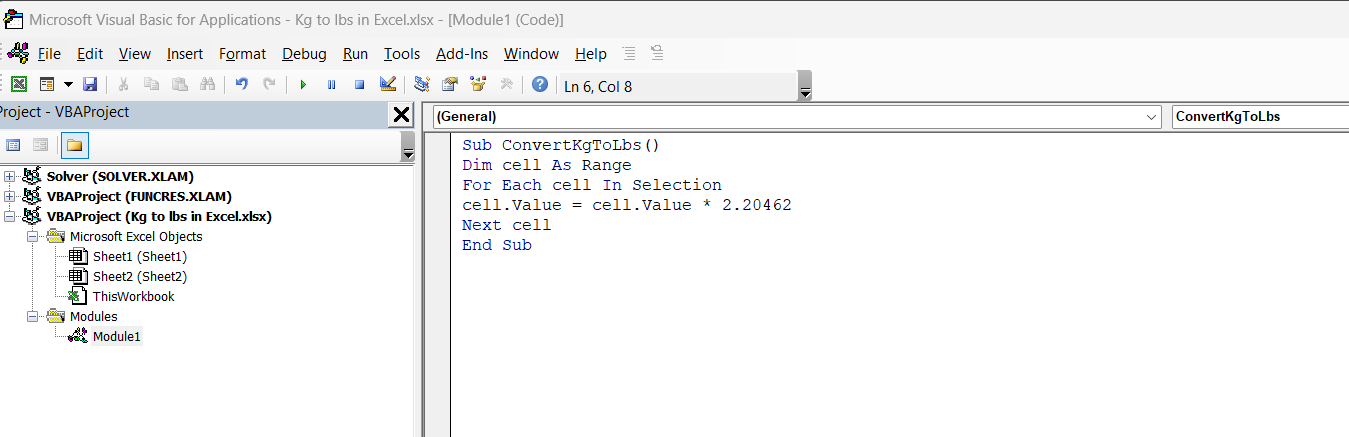1349x437 pixels.
Task: Open the Project Explorer toolbar icon
Action: tap(422, 85)
